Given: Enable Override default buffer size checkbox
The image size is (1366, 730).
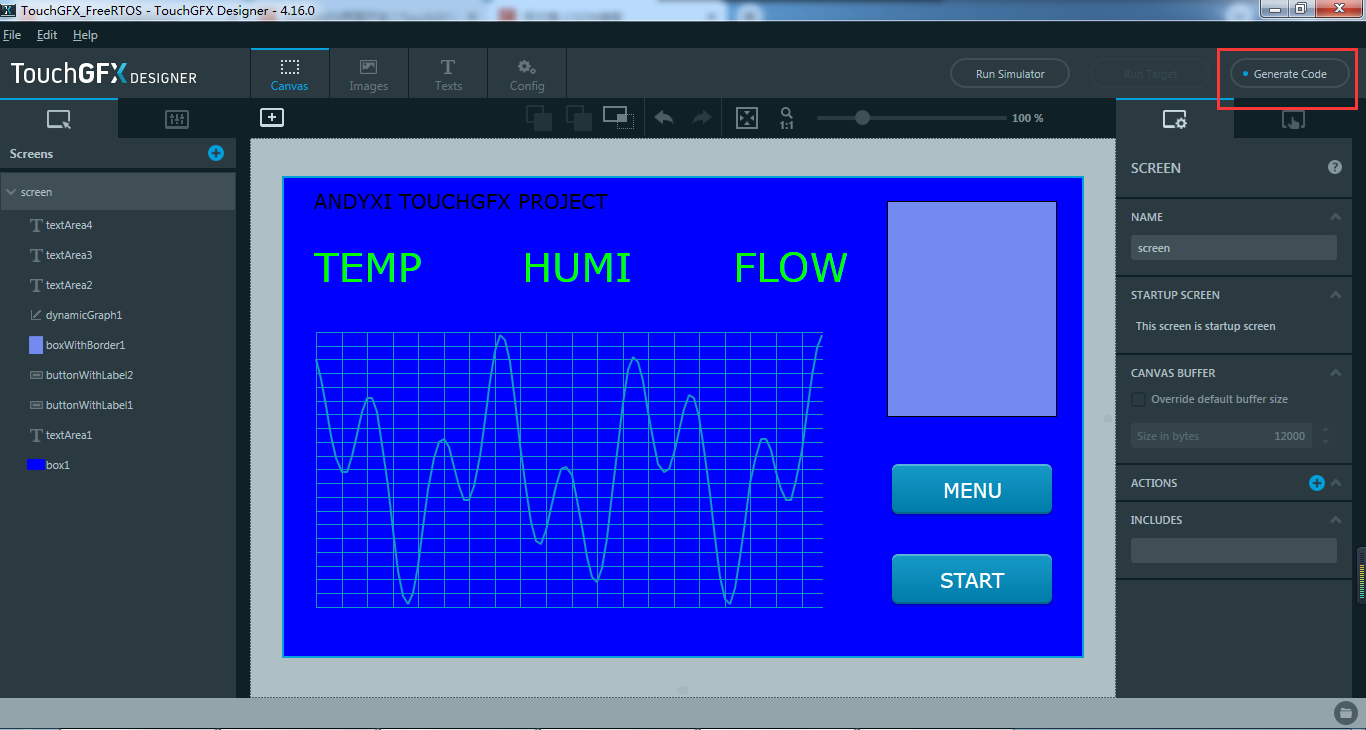Looking at the screenshot, I should pyautogui.click(x=1138, y=399).
